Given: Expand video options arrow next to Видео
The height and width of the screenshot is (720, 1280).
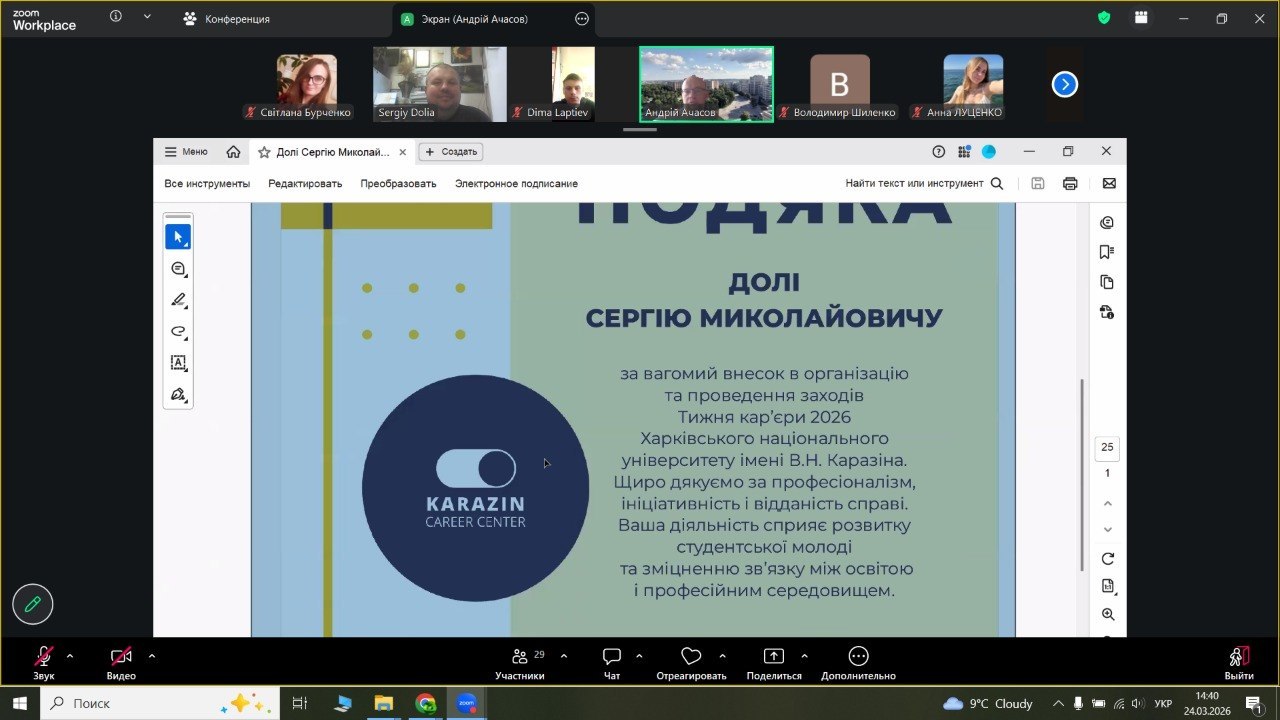Looking at the screenshot, I should click(x=152, y=656).
